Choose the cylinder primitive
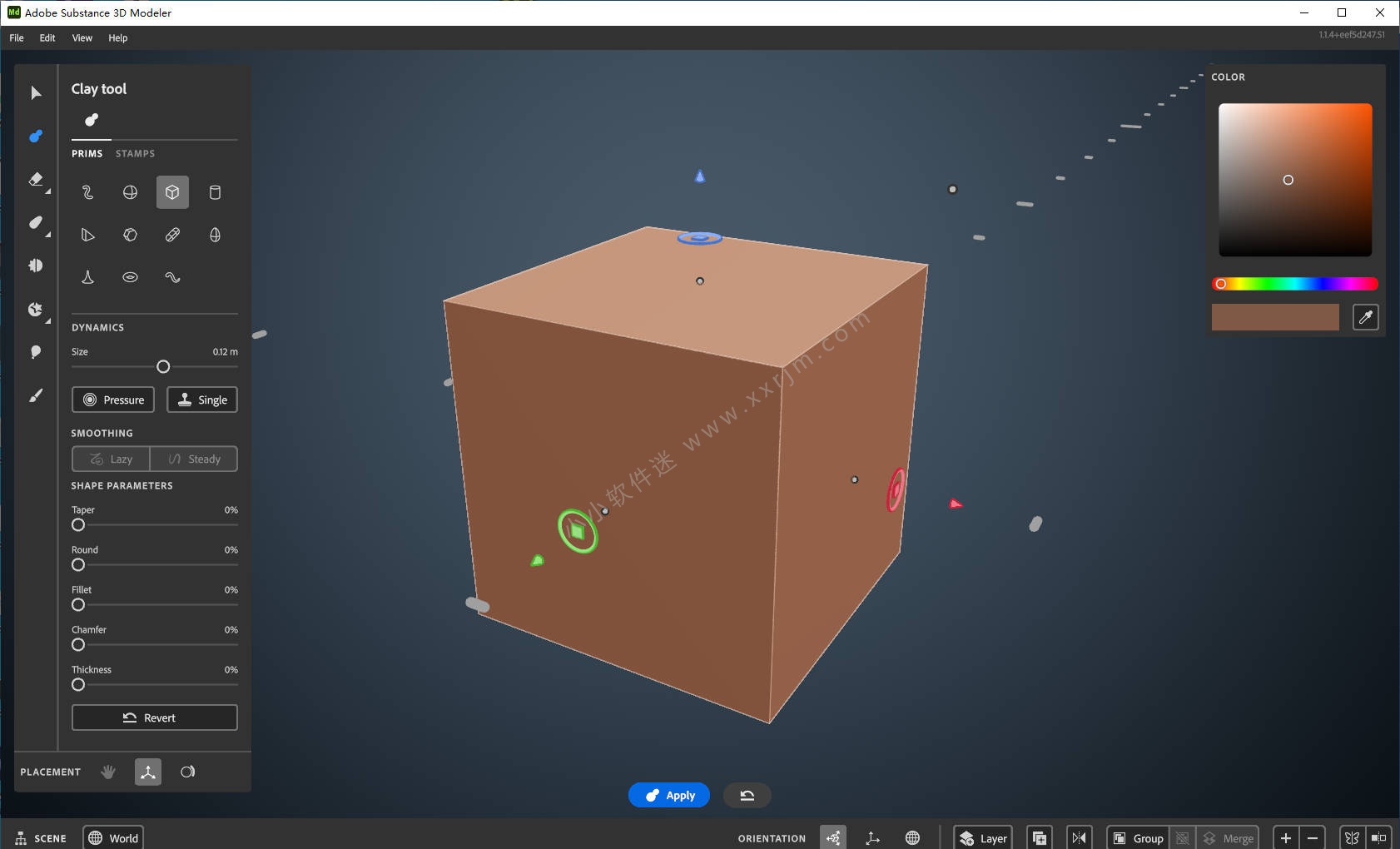 [214, 191]
